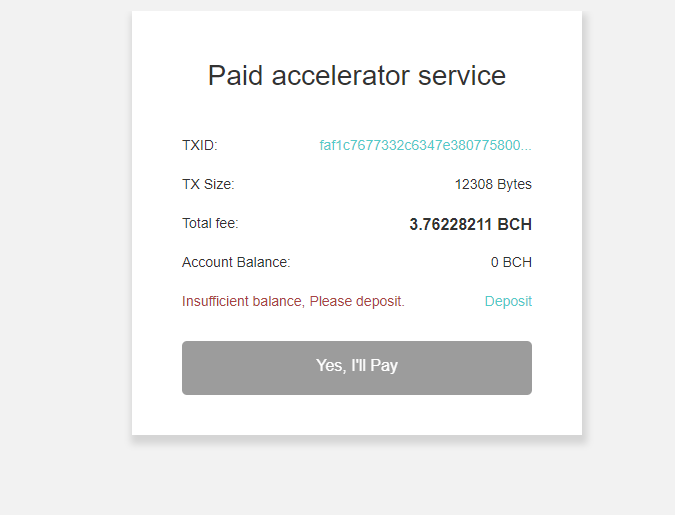Select the 12308 Bytes value
675x515 pixels.
pos(493,184)
